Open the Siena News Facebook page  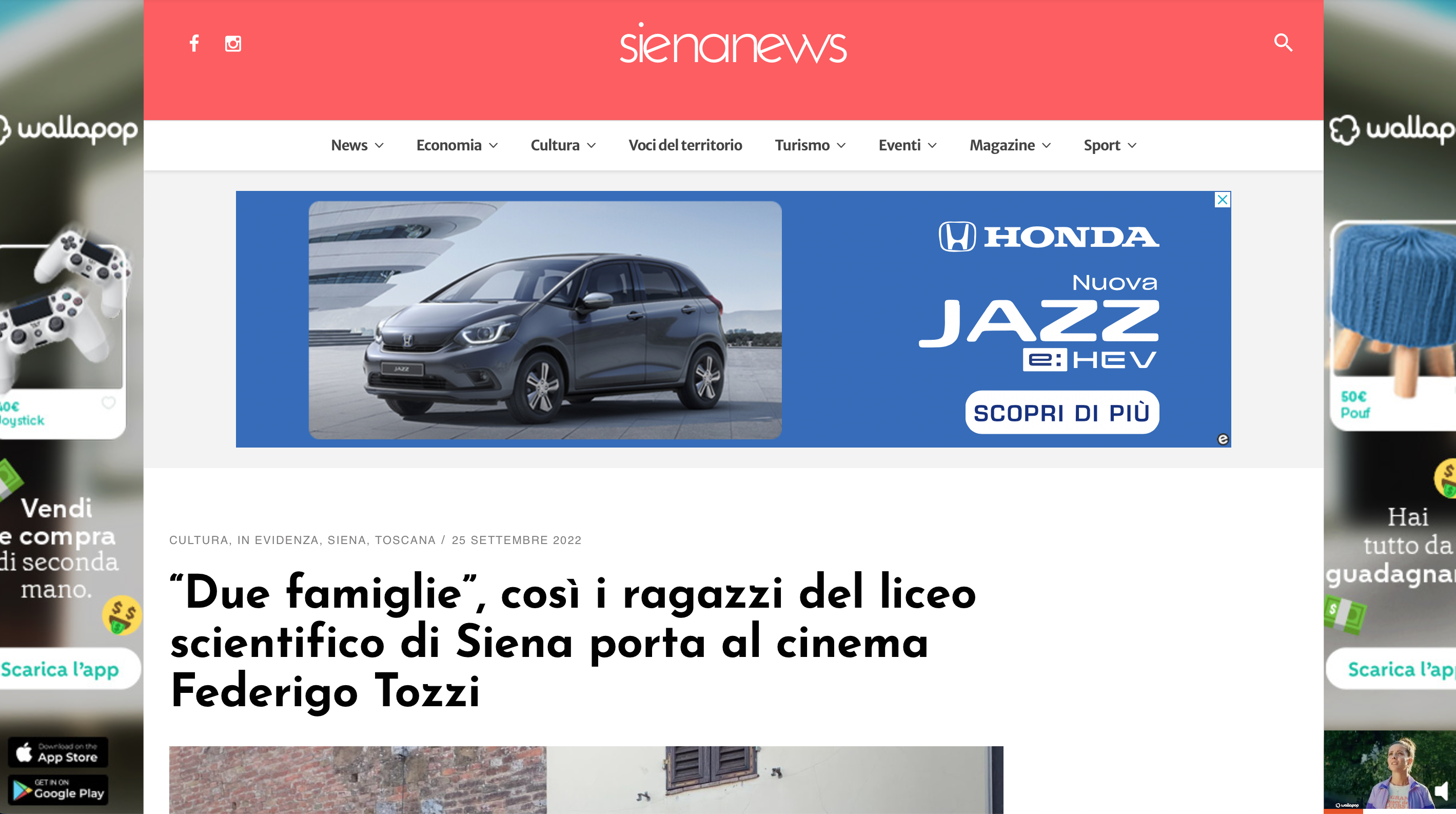tap(194, 43)
